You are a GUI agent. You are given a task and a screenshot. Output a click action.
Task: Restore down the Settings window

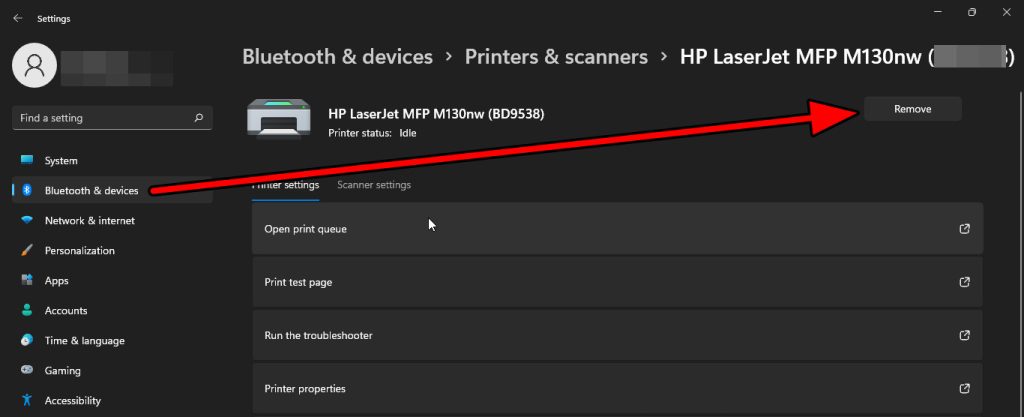point(972,12)
